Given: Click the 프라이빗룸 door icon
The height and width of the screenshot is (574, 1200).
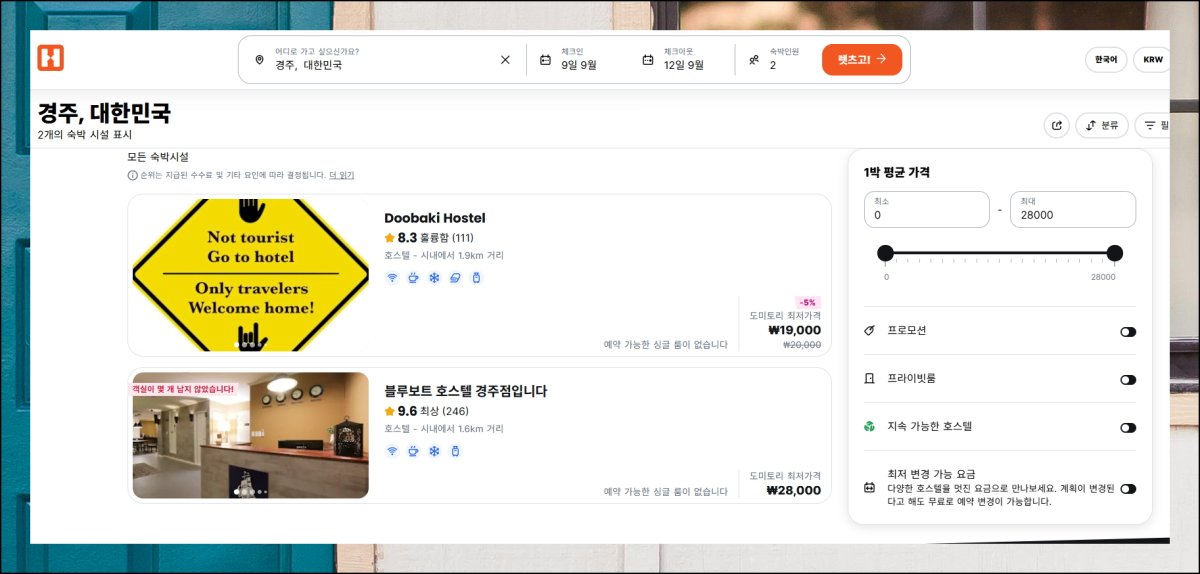Looking at the screenshot, I should (x=869, y=379).
